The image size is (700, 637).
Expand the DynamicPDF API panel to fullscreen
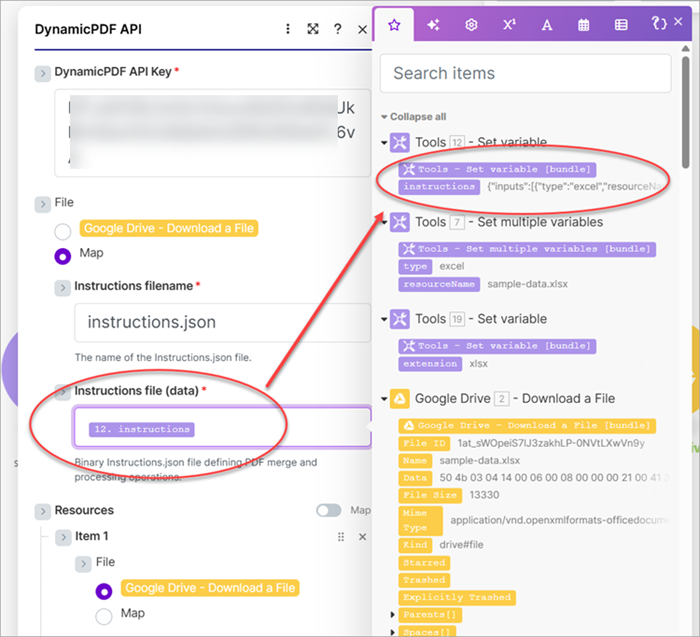313,29
